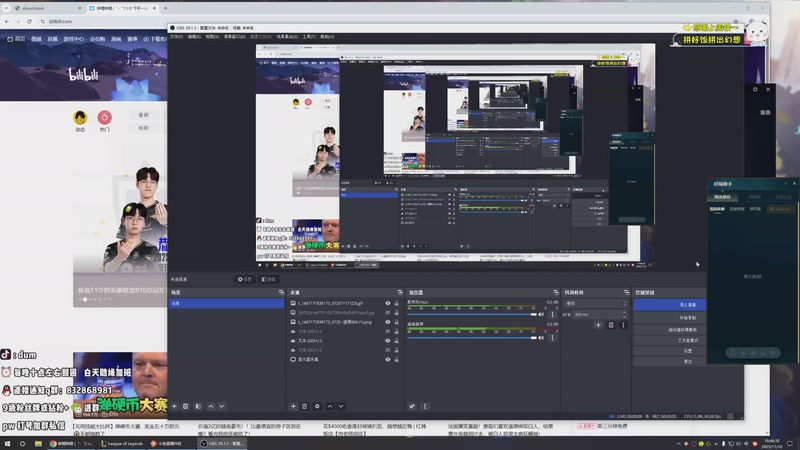The width and height of the screenshot is (800, 450).
Task: Click the add transition plus icon
Action: click(597, 324)
